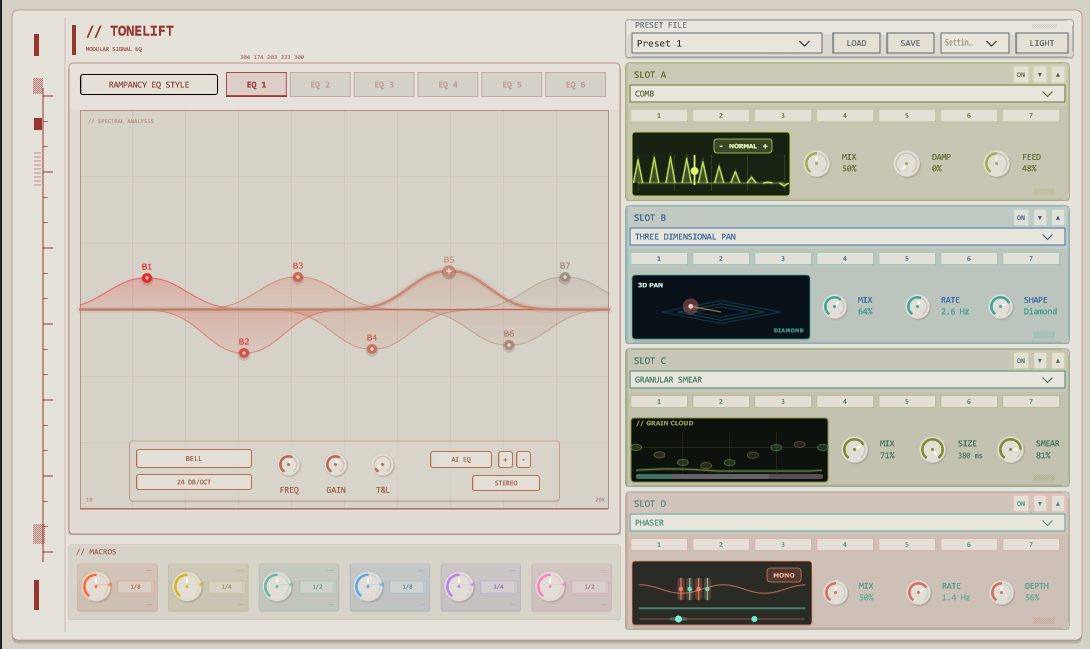Open the COMB effect dropdown in Slot A

[847, 94]
